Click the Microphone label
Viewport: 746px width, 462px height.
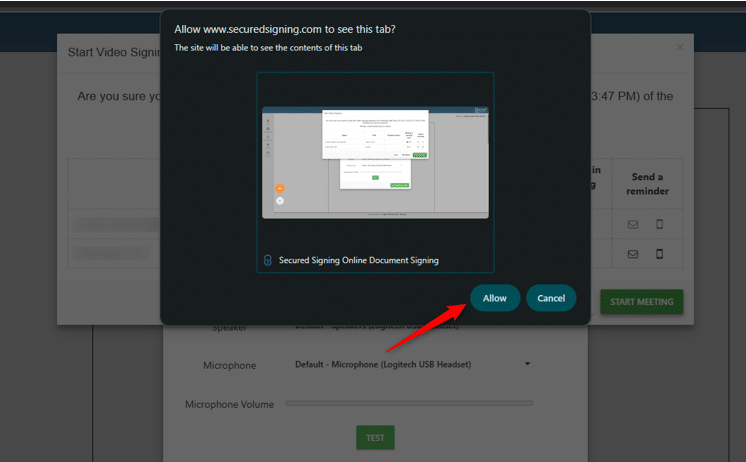231,365
